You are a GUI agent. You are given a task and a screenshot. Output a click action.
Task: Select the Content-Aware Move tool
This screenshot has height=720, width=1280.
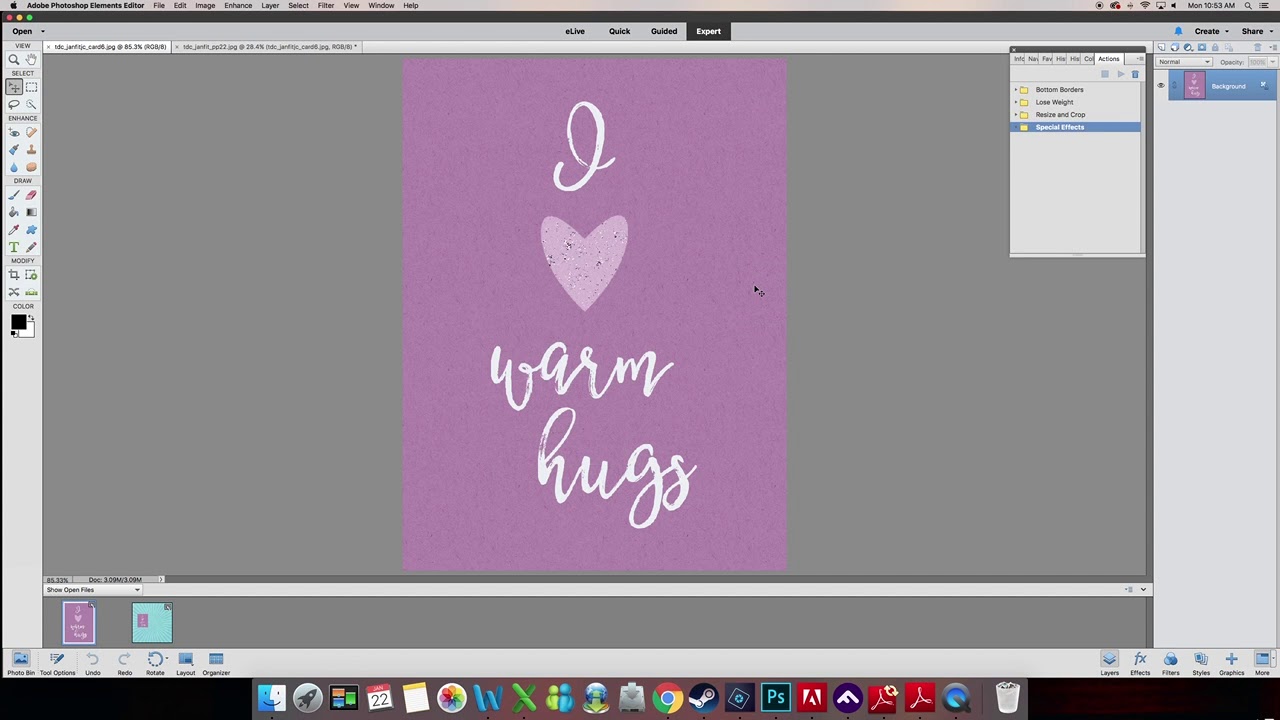pyautogui.click(x=14, y=292)
